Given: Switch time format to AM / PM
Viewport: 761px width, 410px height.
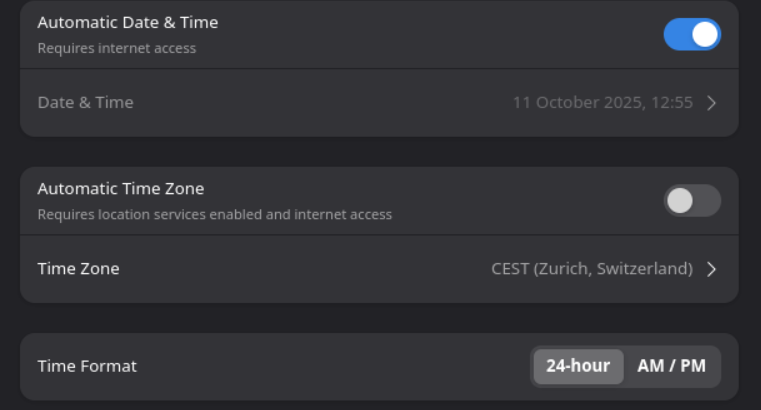Looking at the screenshot, I should tap(671, 366).
